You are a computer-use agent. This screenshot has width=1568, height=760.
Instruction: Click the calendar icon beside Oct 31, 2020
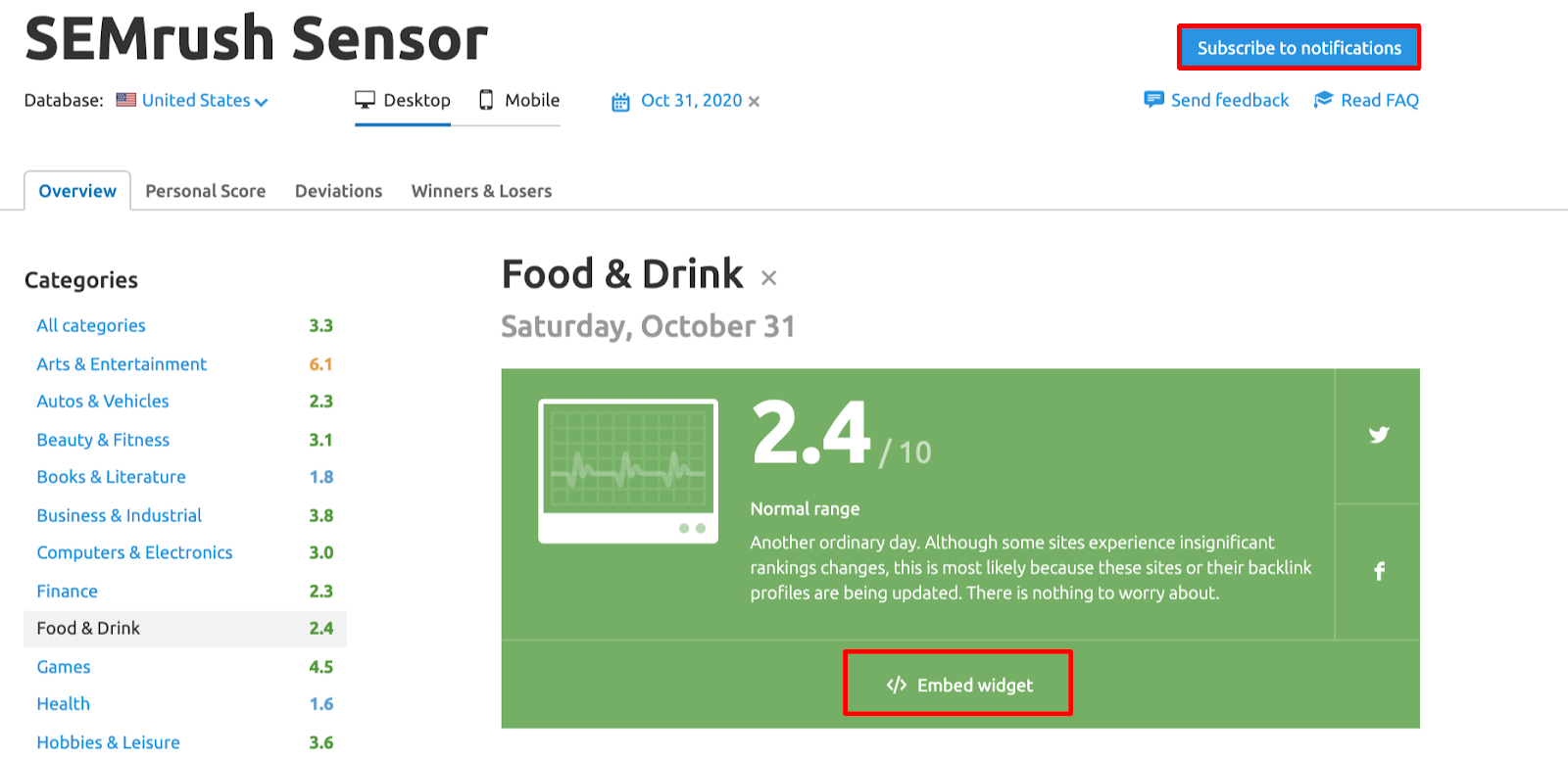tap(620, 102)
